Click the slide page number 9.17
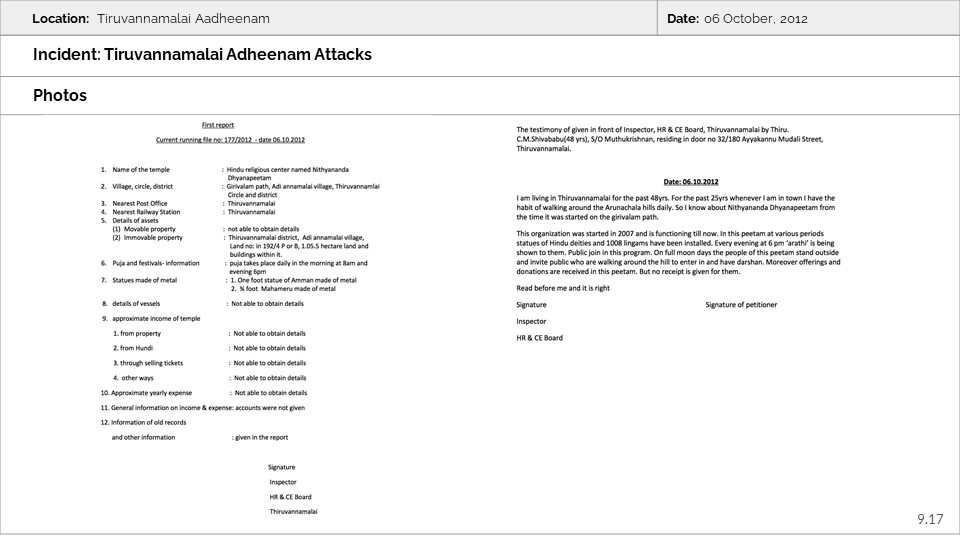960x540 pixels. click(930, 519)
